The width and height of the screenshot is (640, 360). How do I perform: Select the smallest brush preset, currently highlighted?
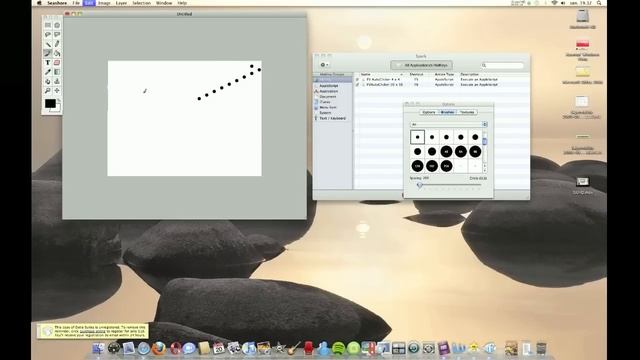[x=417, y=137]
